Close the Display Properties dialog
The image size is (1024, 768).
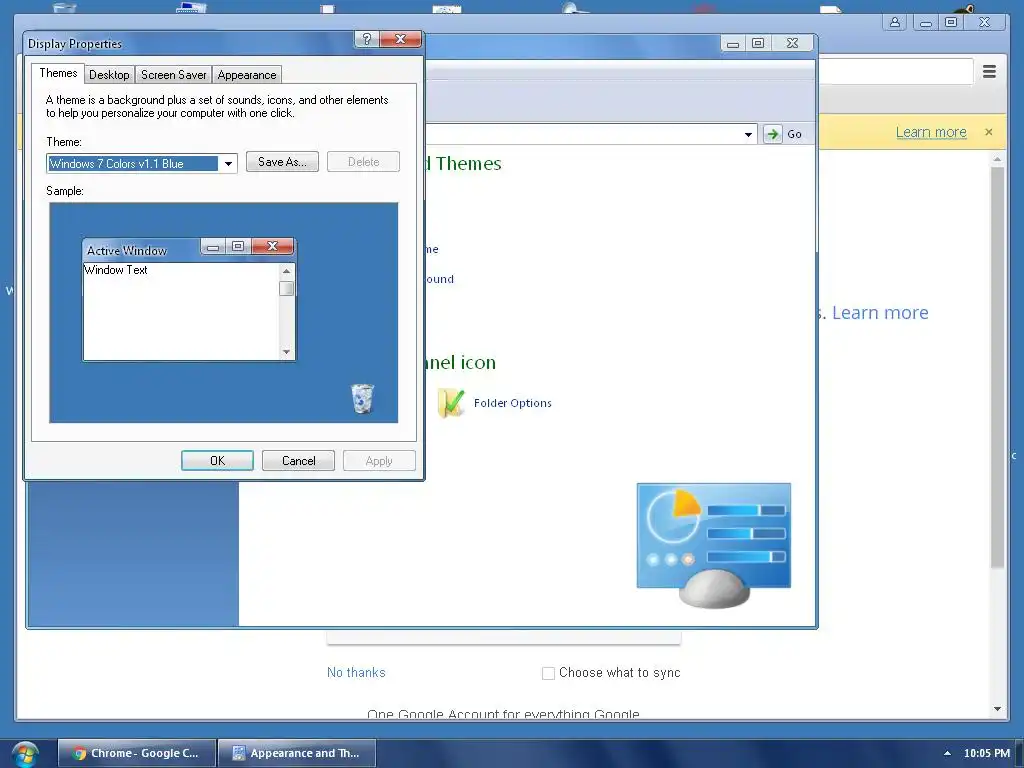coord(400,39)
